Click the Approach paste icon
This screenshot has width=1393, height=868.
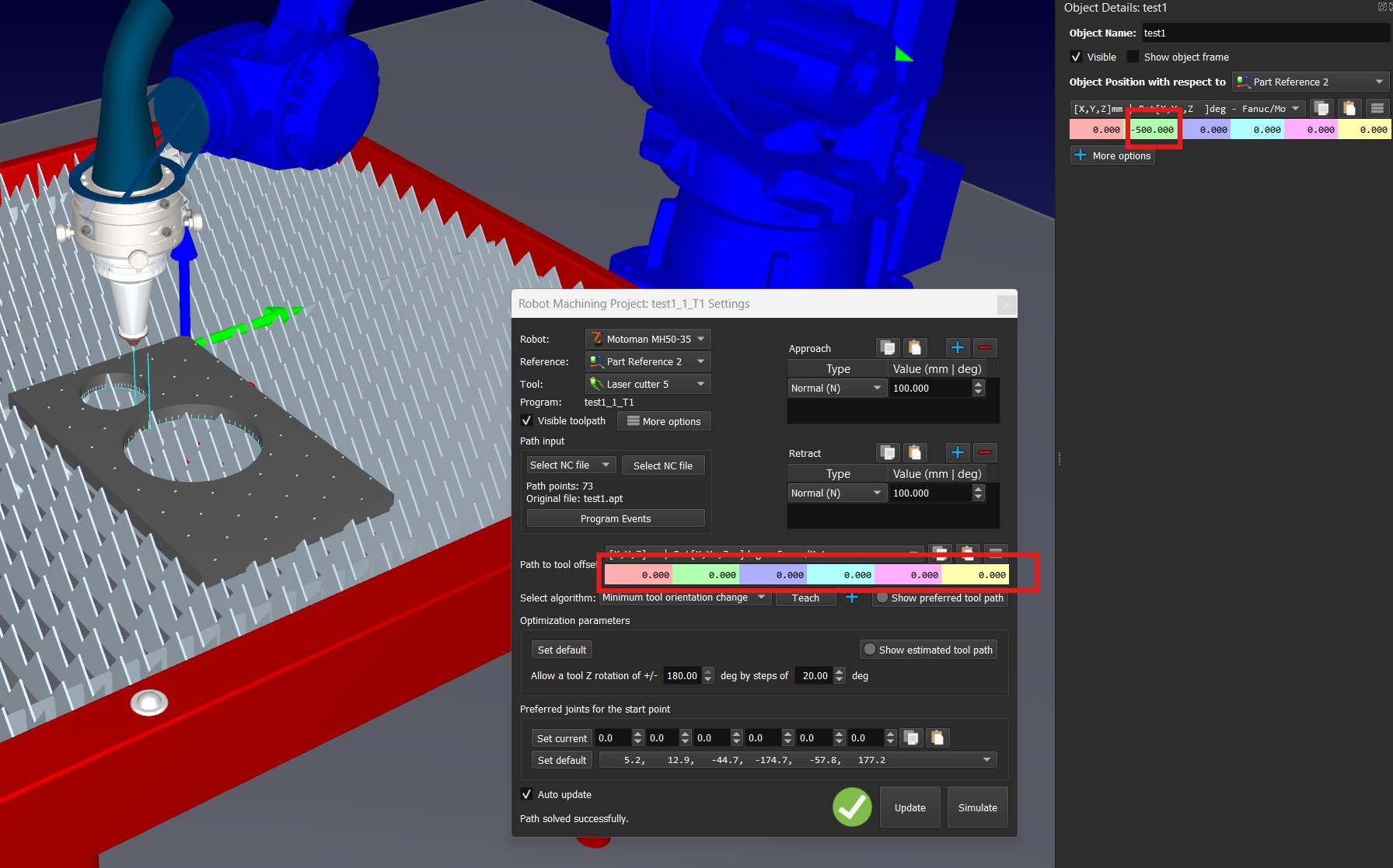pyautogui.click(x=915, y=347)
